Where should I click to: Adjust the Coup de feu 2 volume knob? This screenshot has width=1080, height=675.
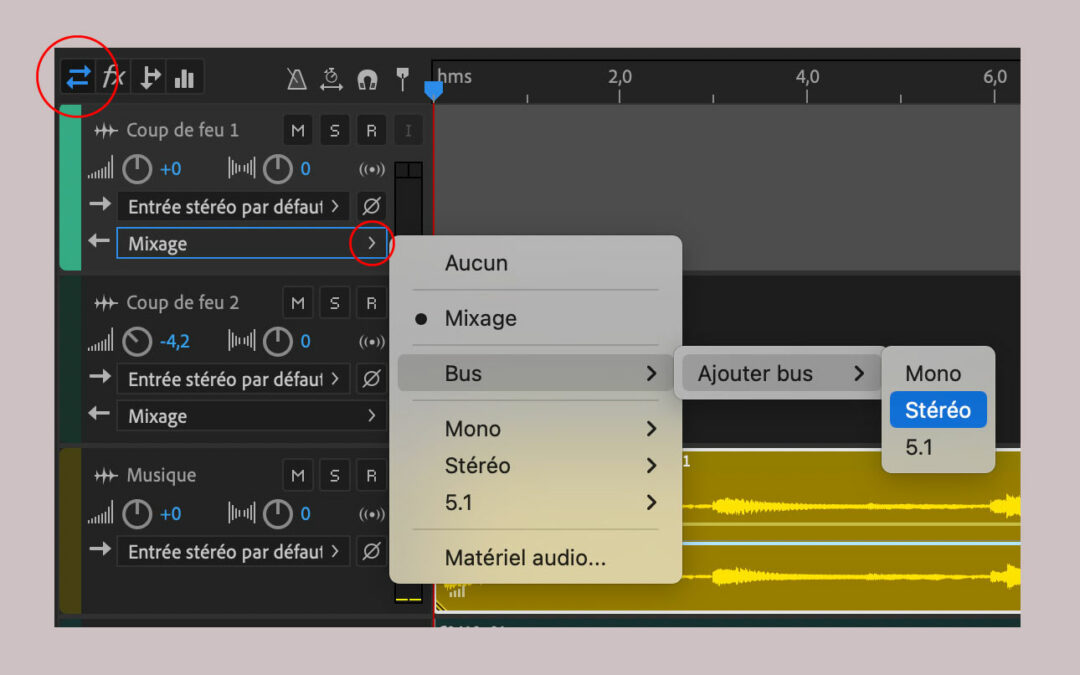tap(137, 342)
